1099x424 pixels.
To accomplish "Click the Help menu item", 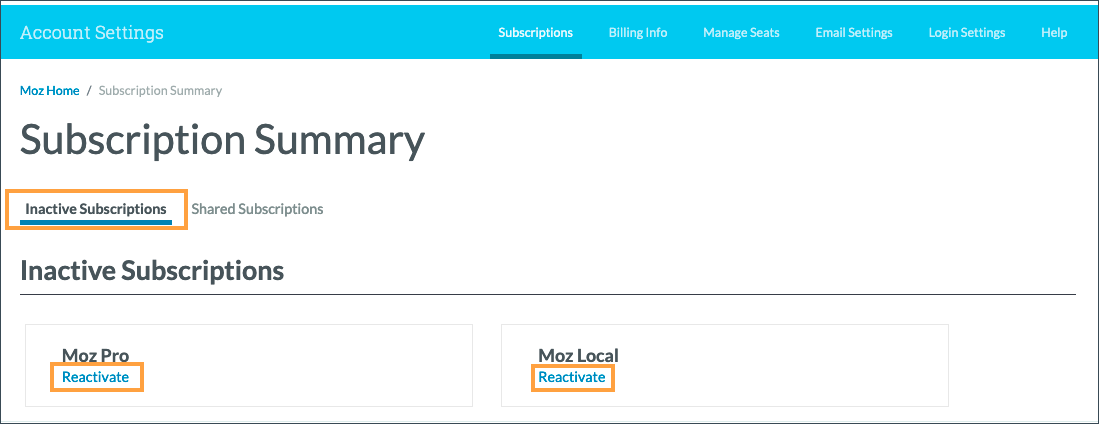I will 1053,32.
